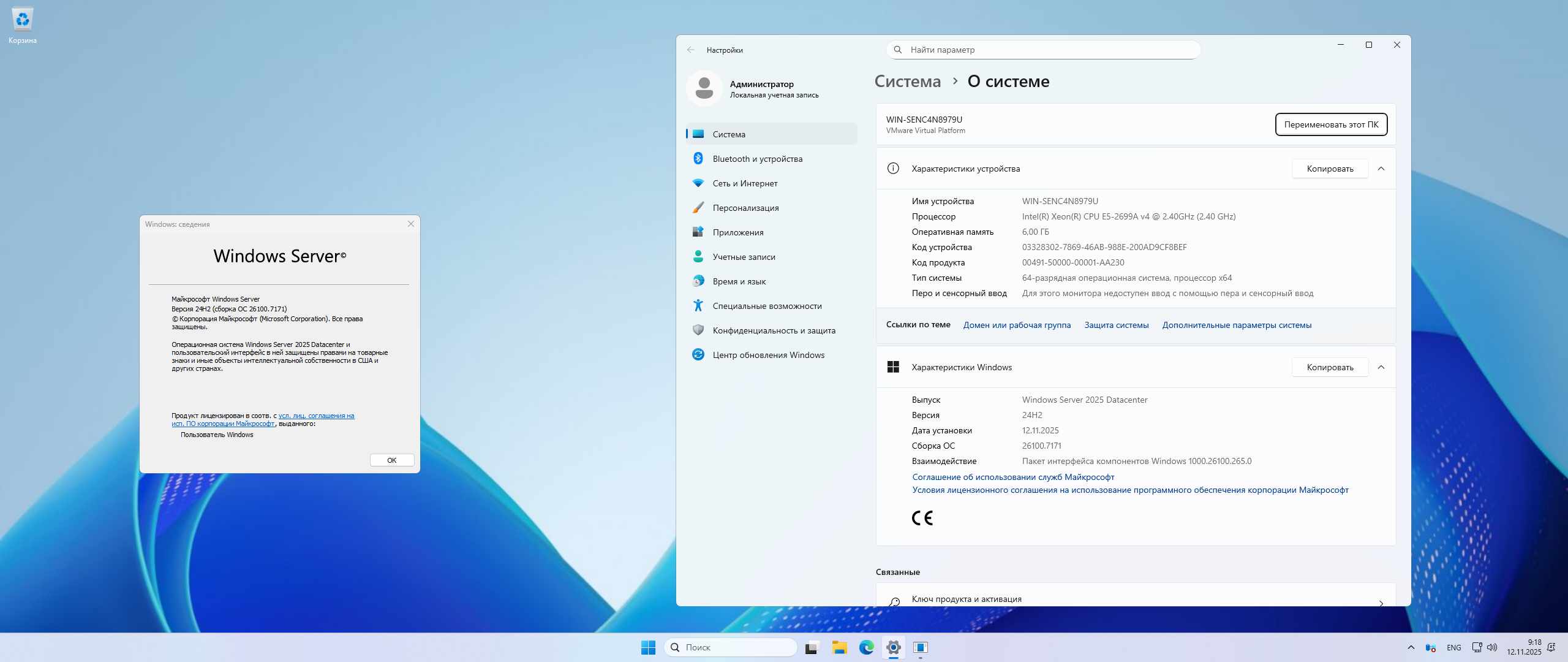Collapse Характеристики Windows section
The image size is (1568, 662).
tap(1381, 367)
